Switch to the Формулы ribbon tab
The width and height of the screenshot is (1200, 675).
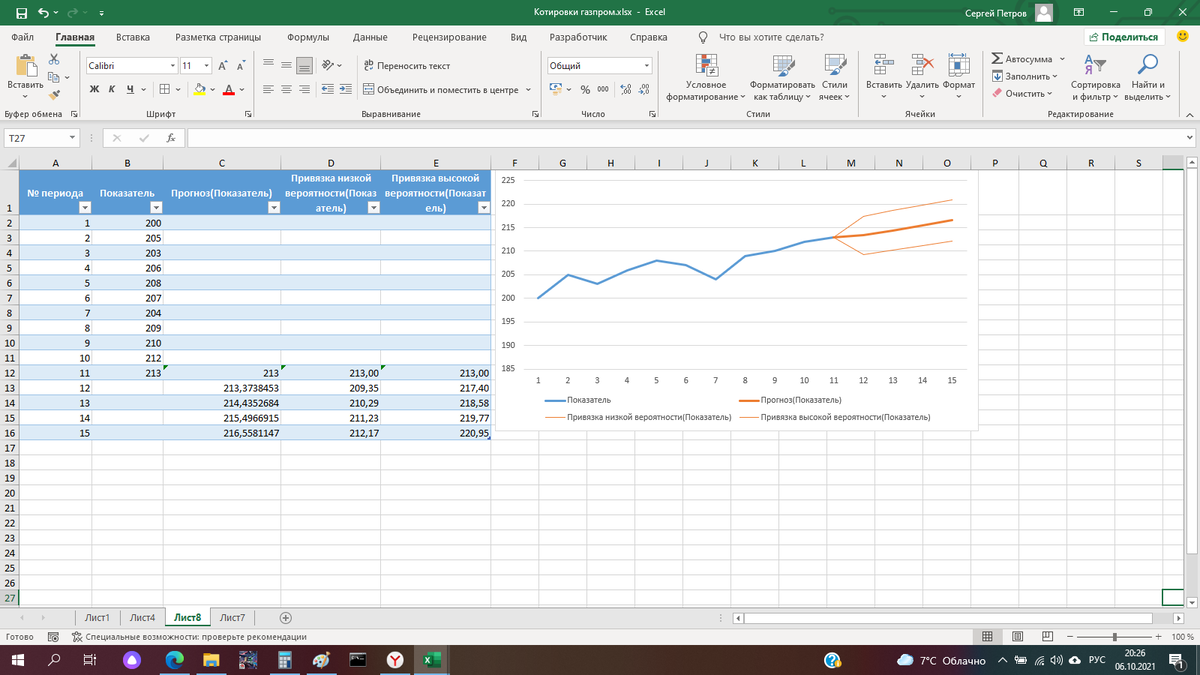(x=308, y=37)
